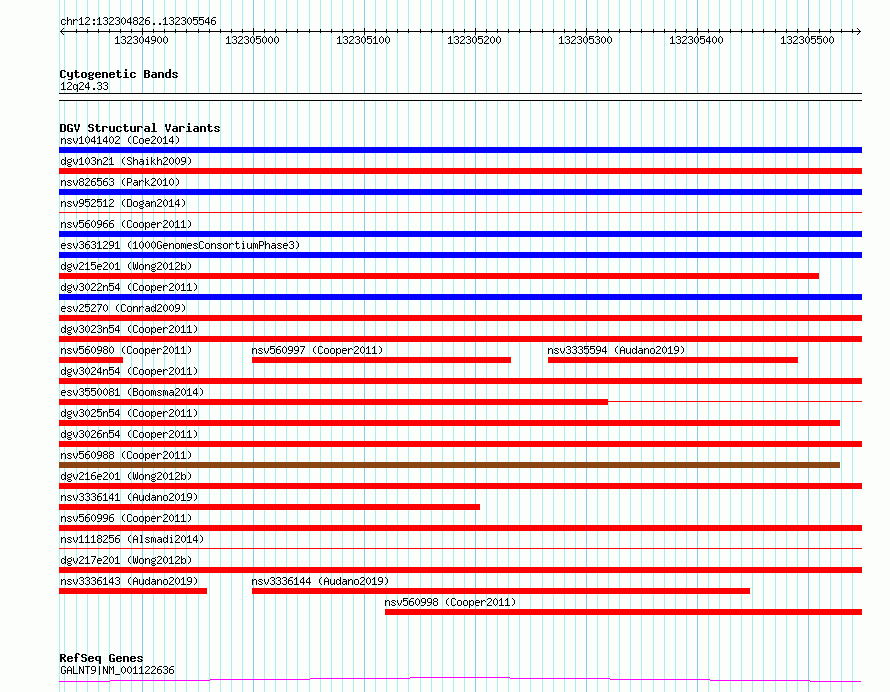Click the dgv216e201 (Wong2012b) label
The height and width of the screenshot is (692, 890).
tap(126, 476)
